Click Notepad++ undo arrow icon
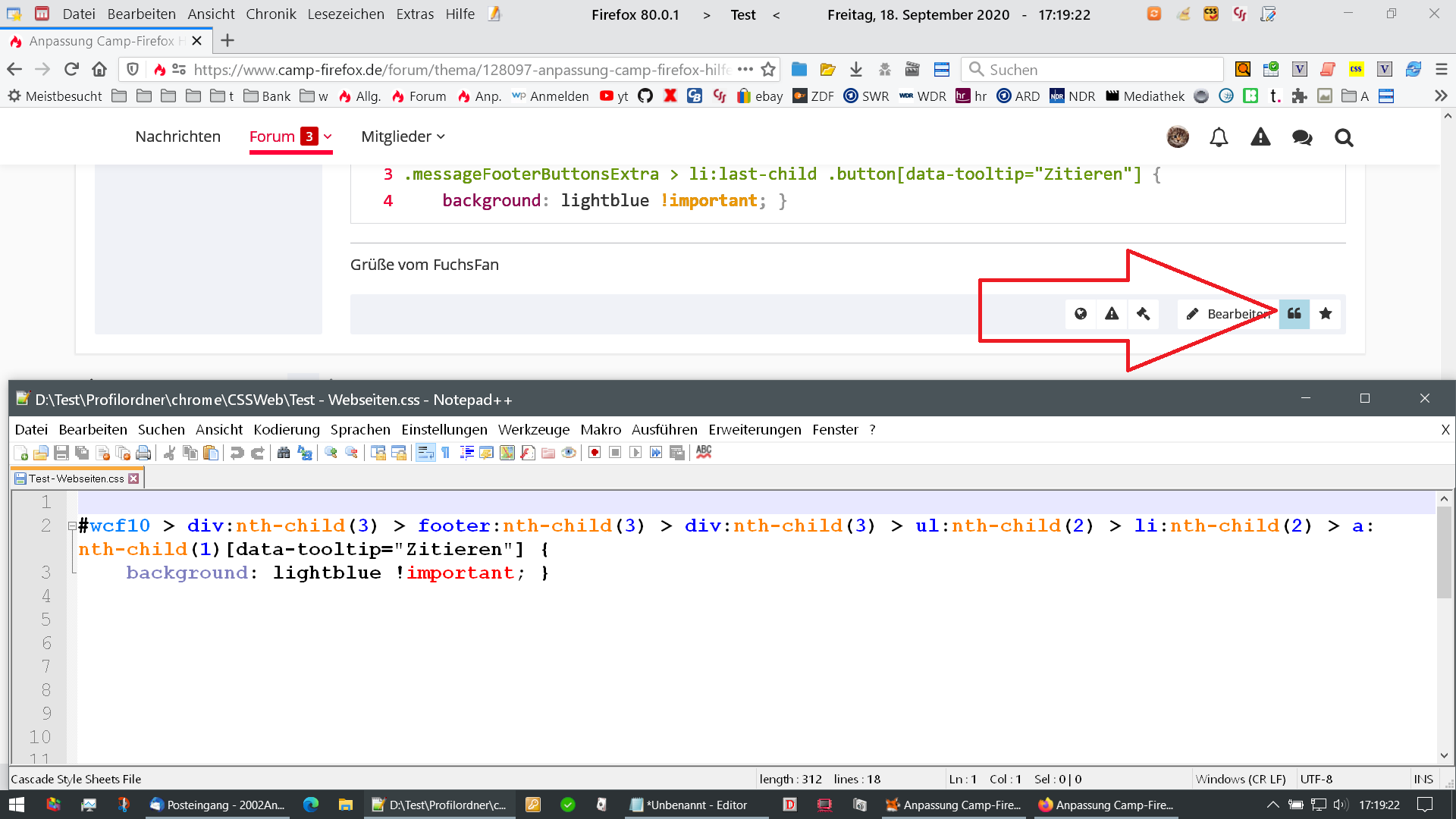The image size is (1456, 819). [x=237, y=453]
